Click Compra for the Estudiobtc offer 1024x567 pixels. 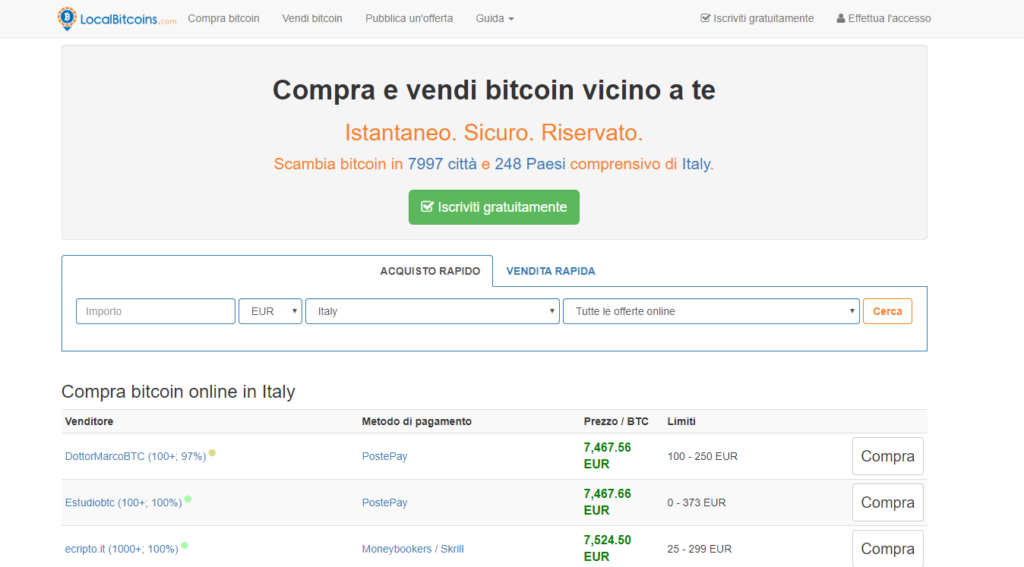(x=888, y=502)
